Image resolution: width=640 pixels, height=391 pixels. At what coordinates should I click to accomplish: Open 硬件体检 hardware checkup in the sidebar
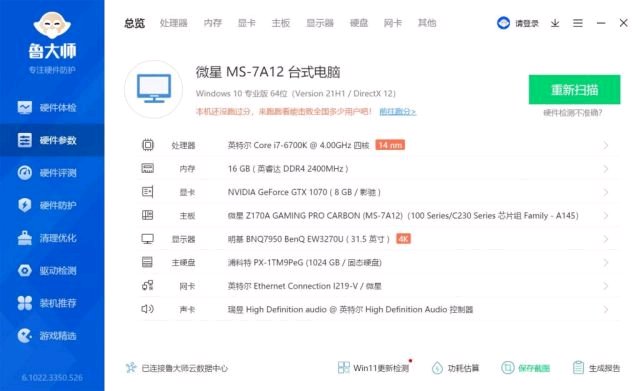point(47,108)
